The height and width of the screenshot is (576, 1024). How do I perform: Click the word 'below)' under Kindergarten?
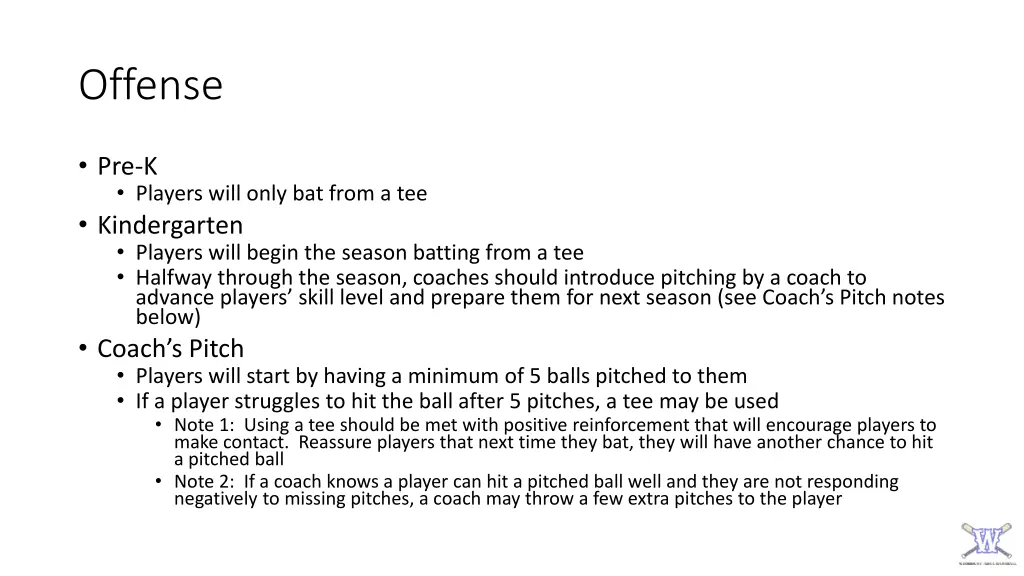point(168,317)
